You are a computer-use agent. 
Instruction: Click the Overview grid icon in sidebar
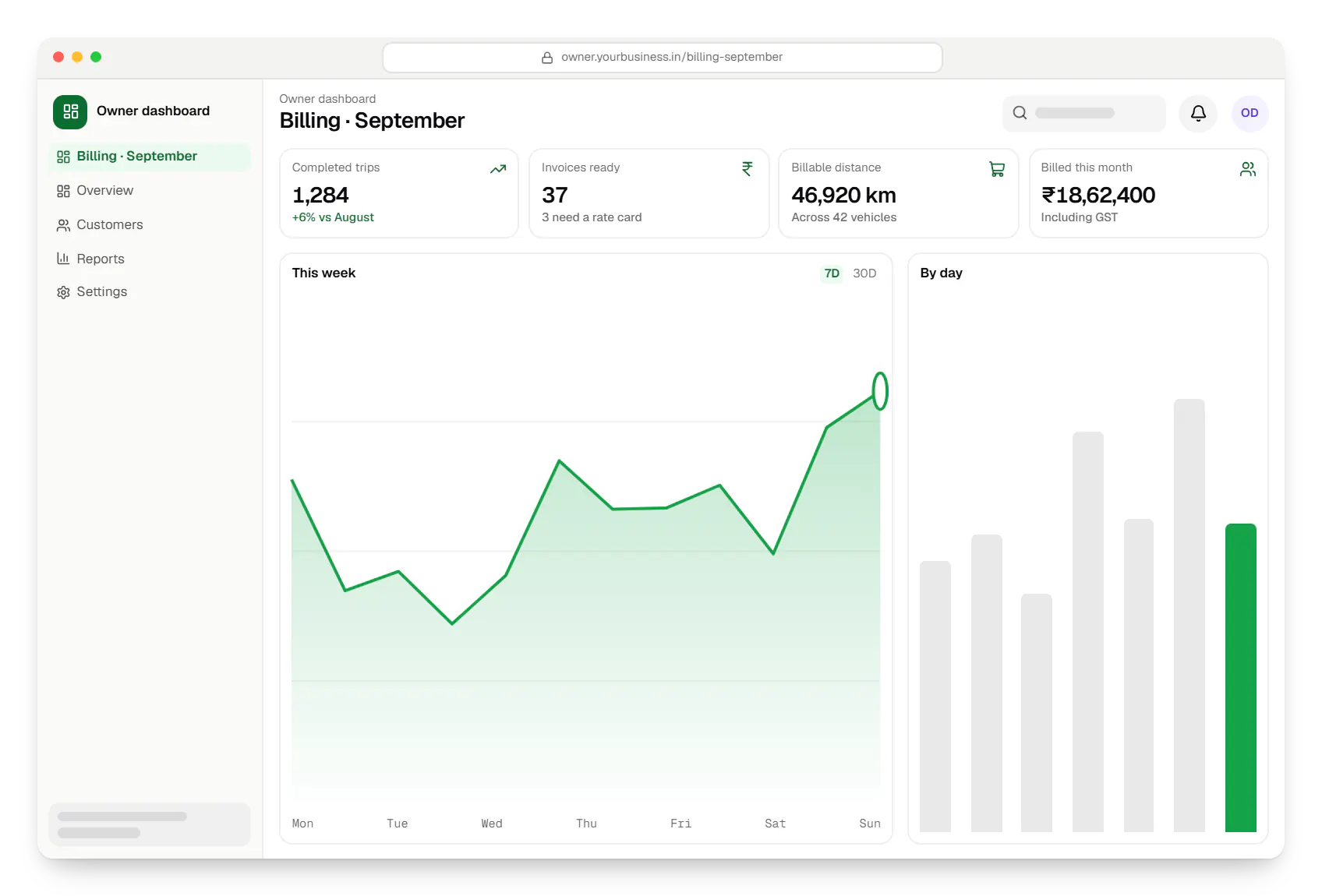(x=63, y=191)
